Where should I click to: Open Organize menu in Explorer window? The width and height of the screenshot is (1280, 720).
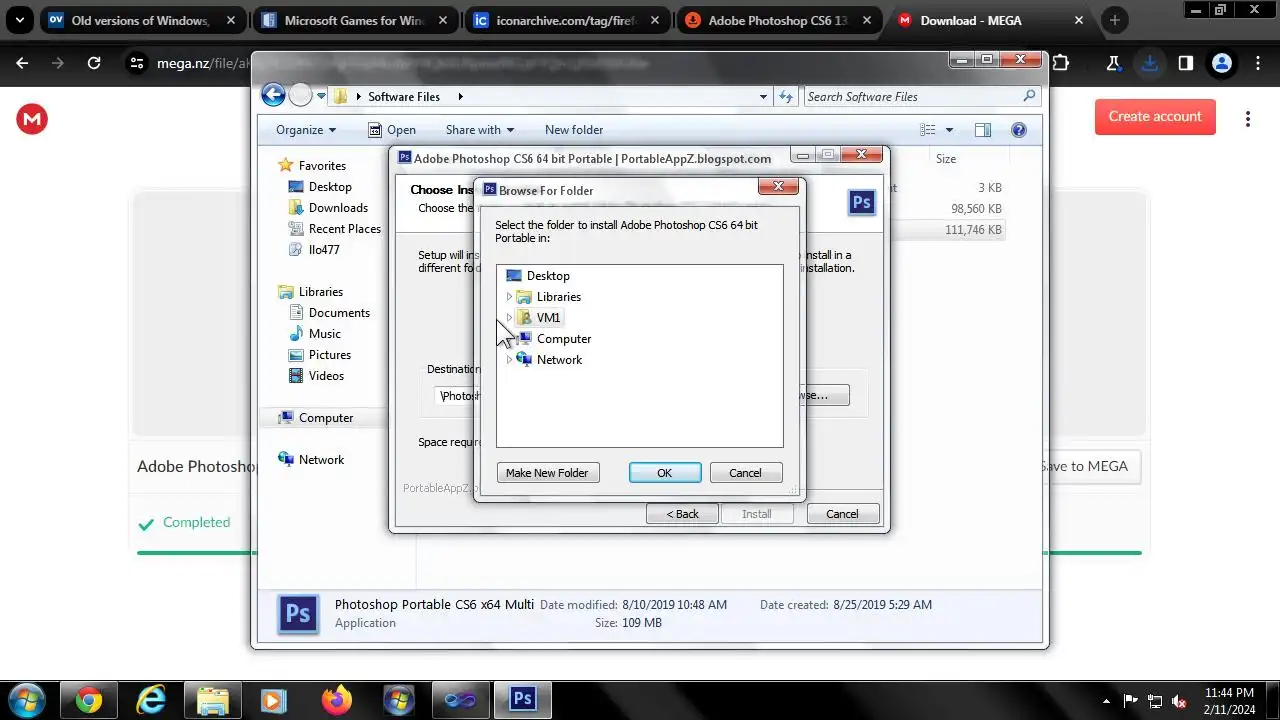[306, 130]
